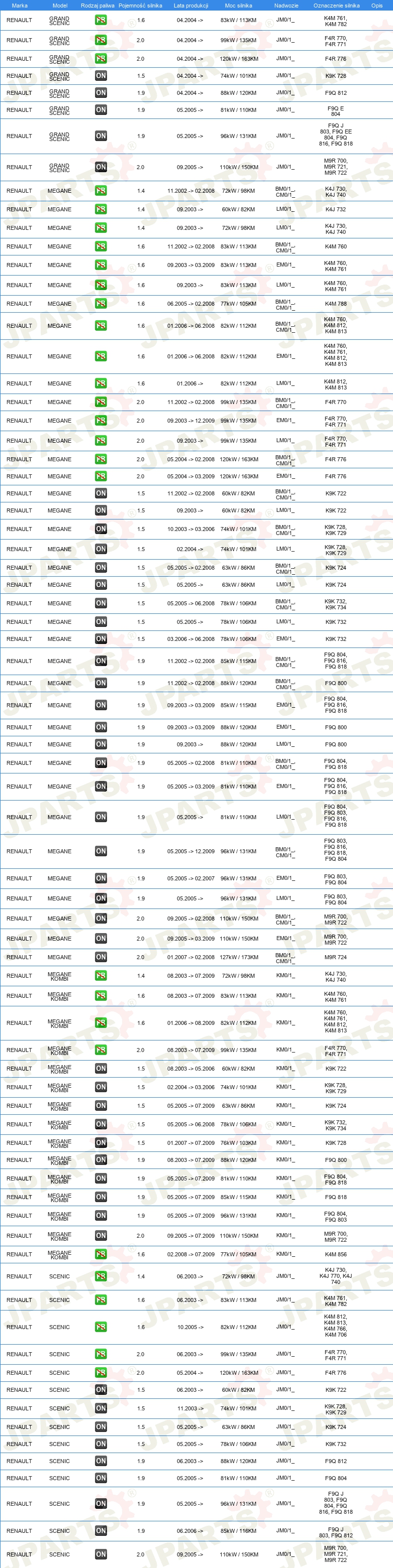
Task: Click the Lata produkcji column header
Action: pyautogui.click(x=190, y=6)
